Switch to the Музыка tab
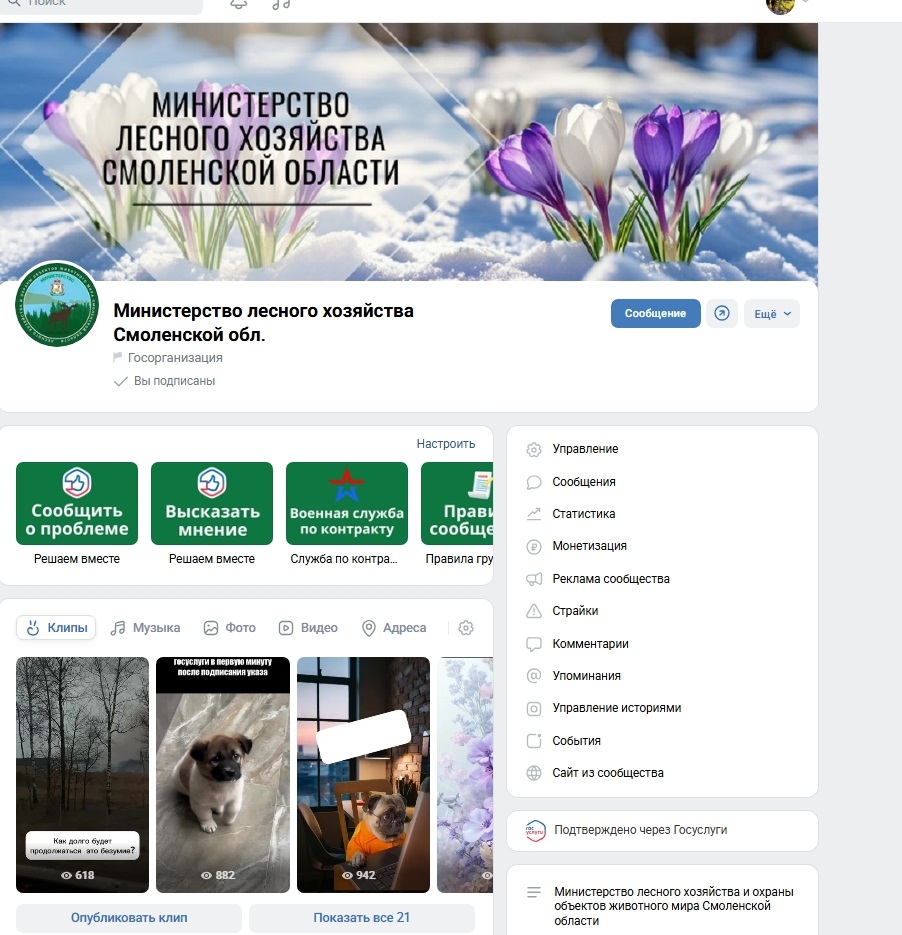This screenshot has height=935, width=902. 145,628
